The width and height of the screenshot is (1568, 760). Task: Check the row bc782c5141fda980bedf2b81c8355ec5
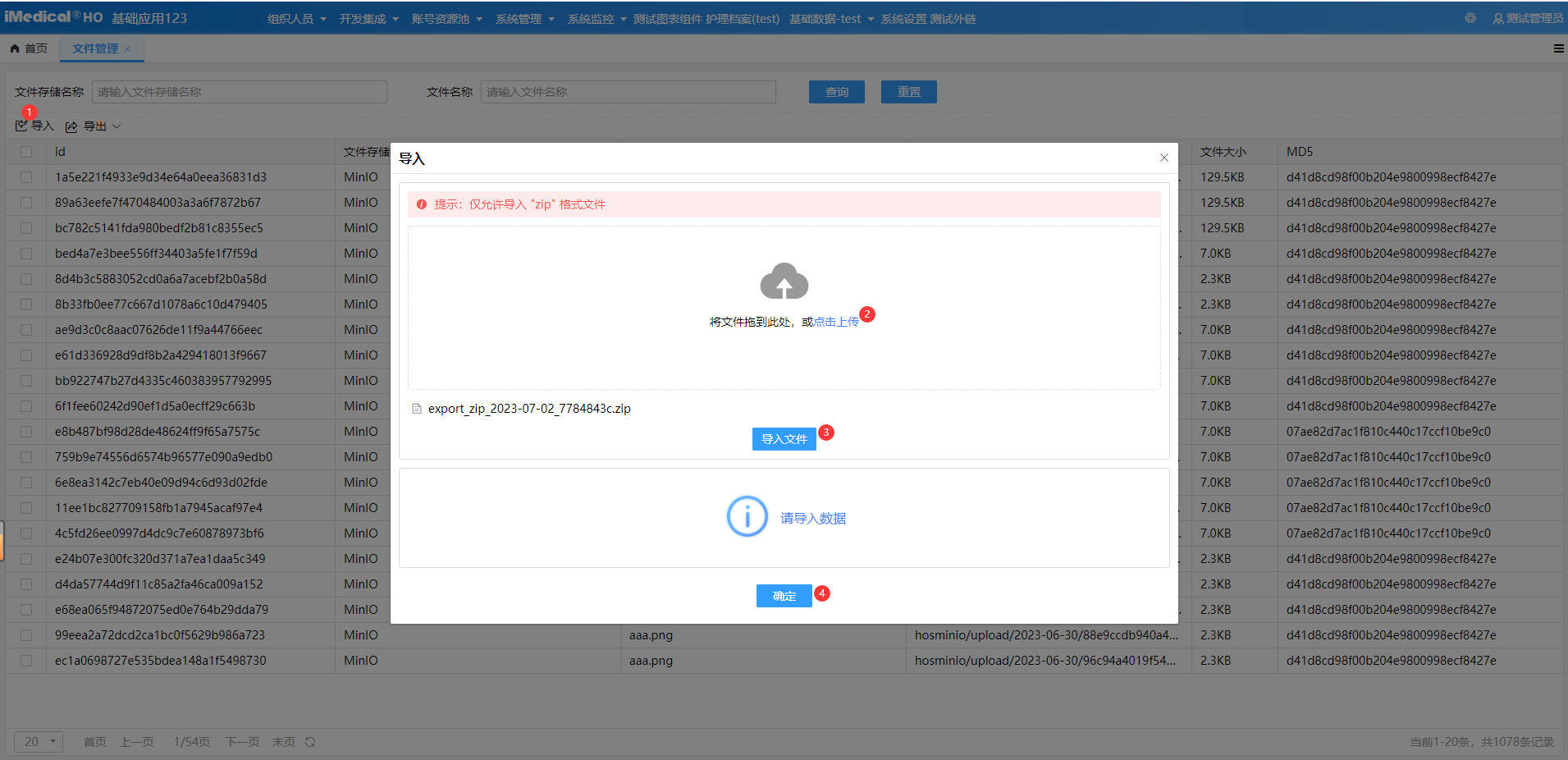click(x=26, y=228)
